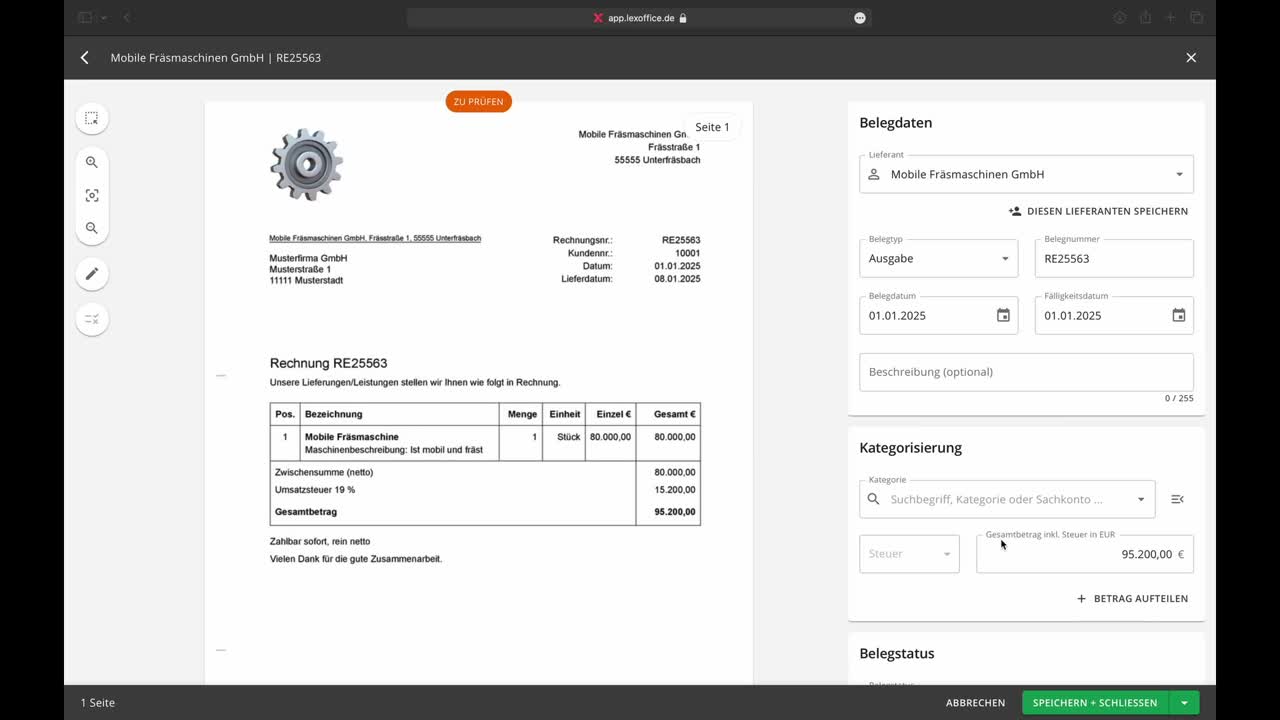The image size is (1280, 720).
Task: Click 'Mobile Fräsmaschine' item description
Action: click(x=352, y=437)
